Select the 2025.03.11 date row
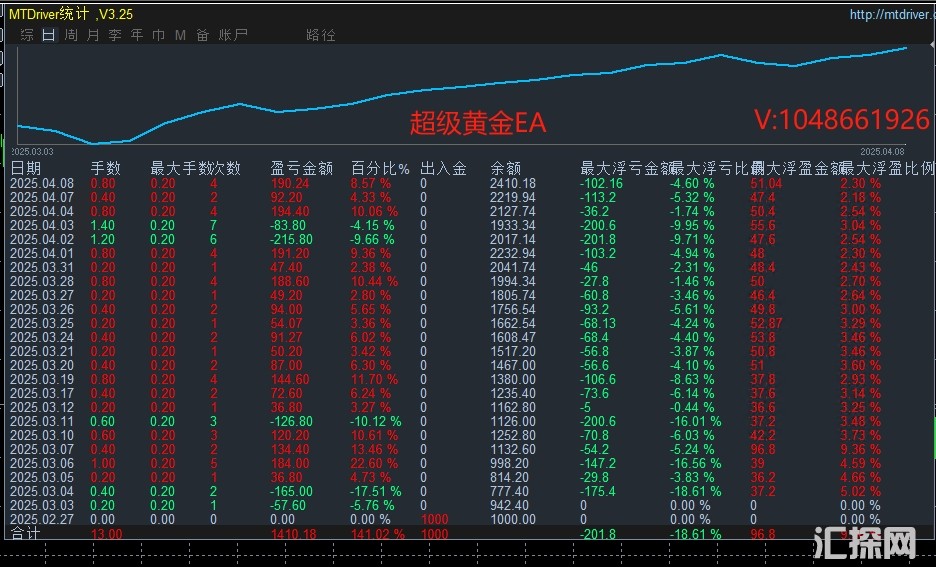 click(42, 421)
